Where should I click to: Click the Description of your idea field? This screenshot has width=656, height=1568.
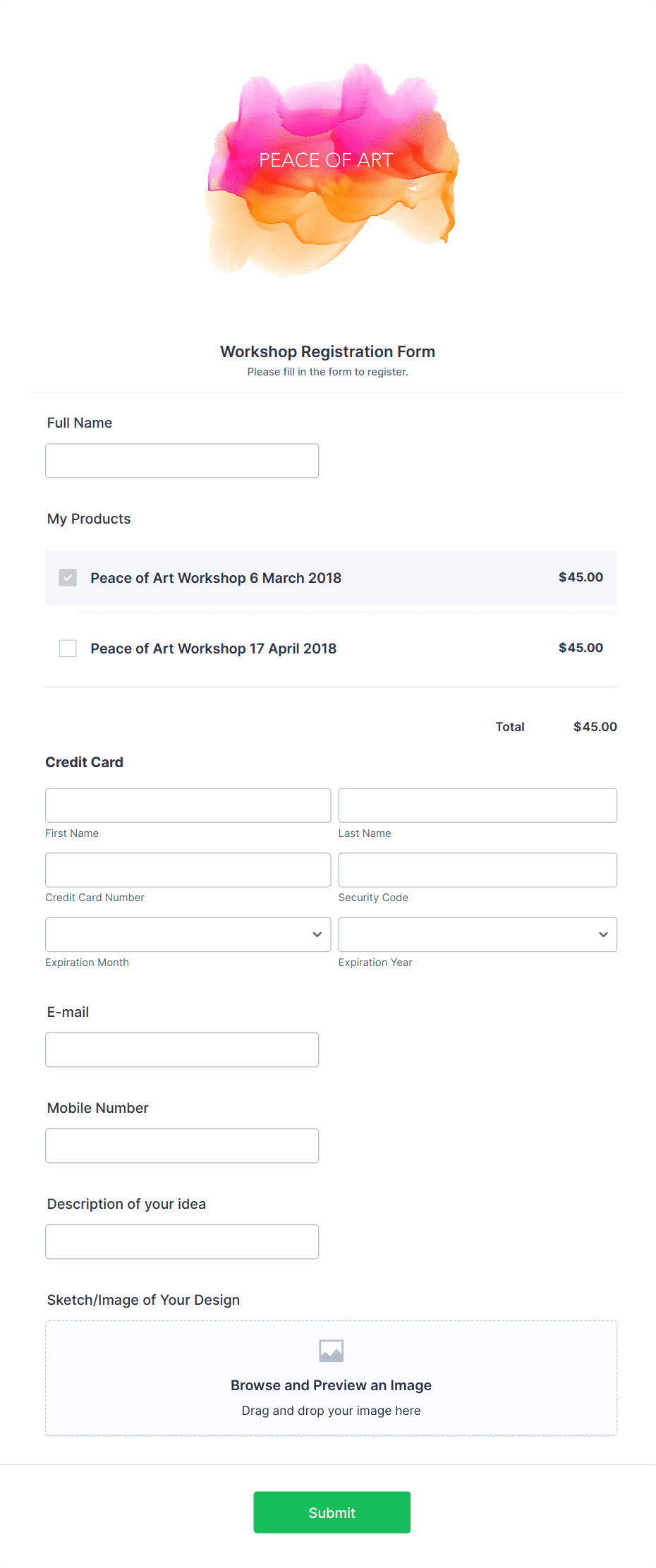coord(182,1241)
